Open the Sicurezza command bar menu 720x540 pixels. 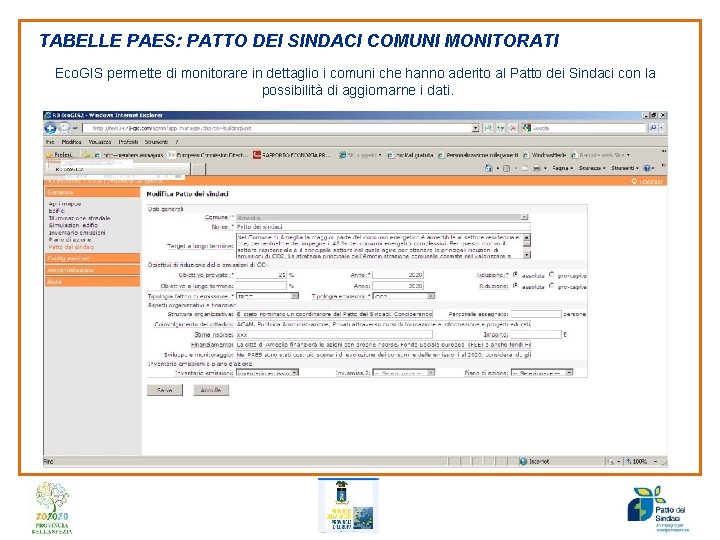pyautogui.click(x=592, y=169)
